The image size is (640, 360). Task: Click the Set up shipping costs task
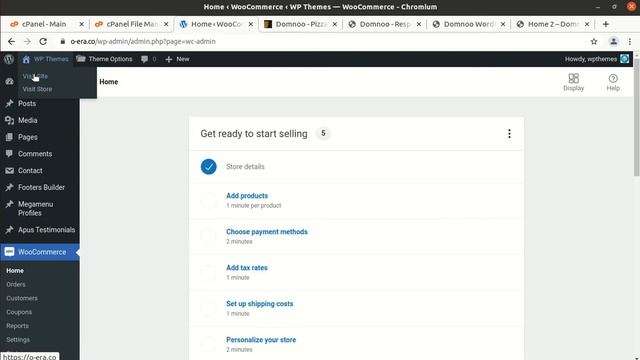click(356, 308)
